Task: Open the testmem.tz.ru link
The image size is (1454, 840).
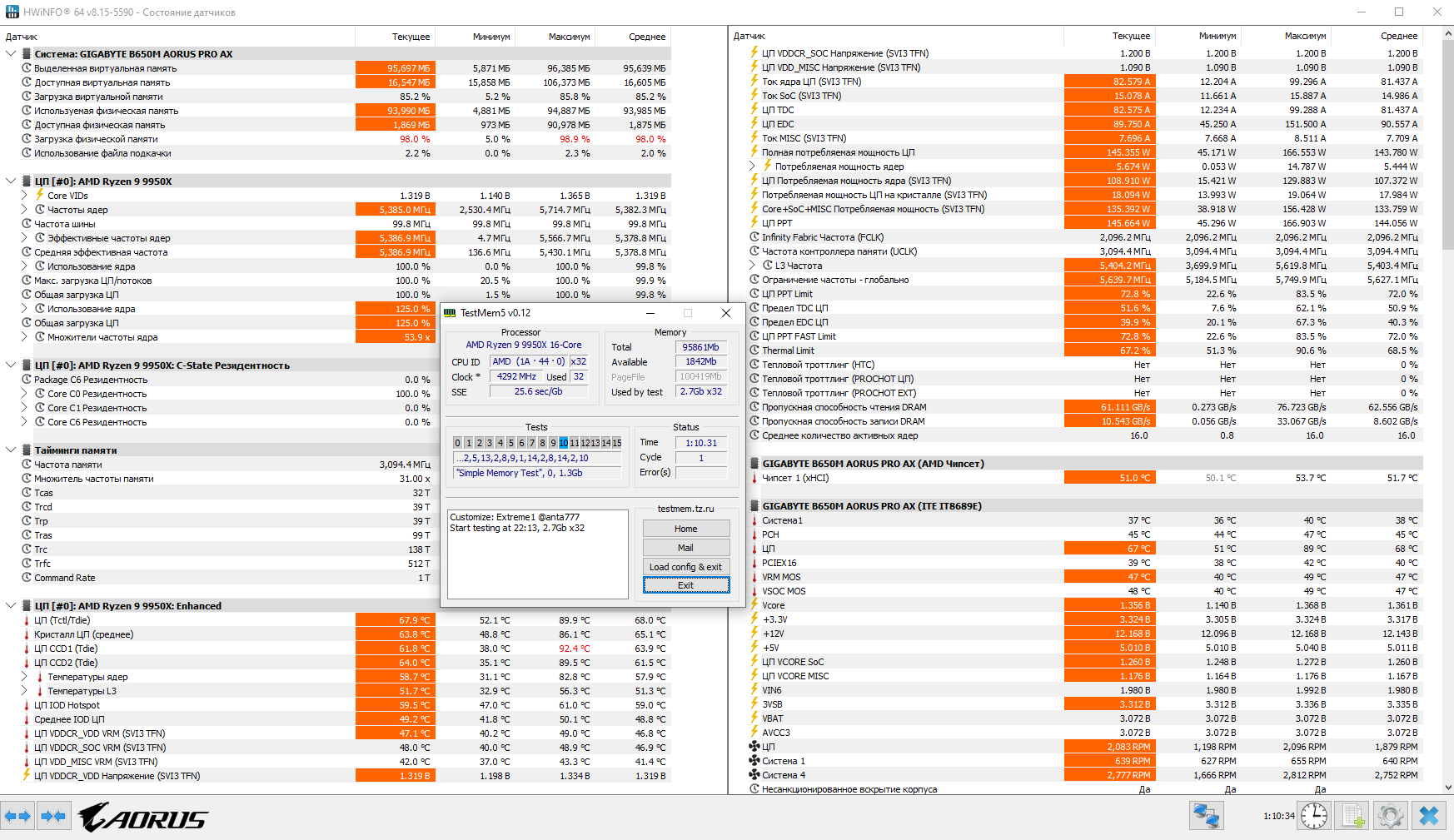Action: tap(686, 509)
